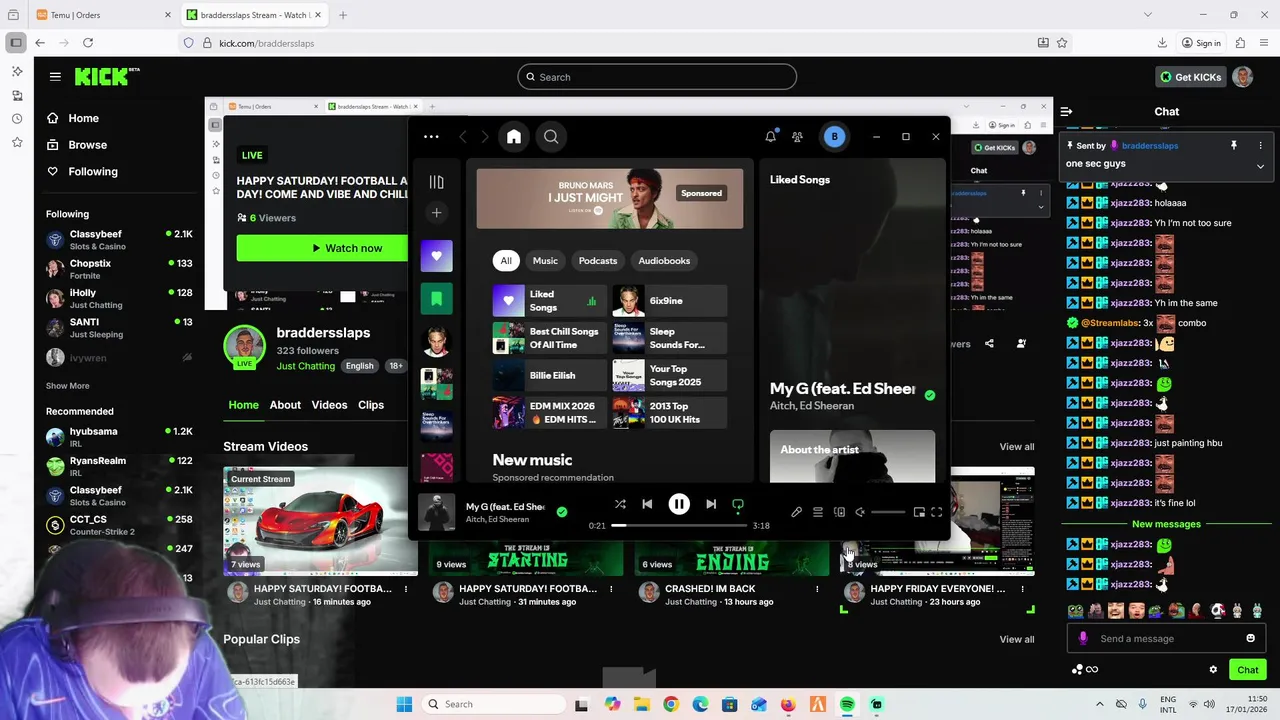
Task: Select the All filter chip in Spotify
Action: 506,261
